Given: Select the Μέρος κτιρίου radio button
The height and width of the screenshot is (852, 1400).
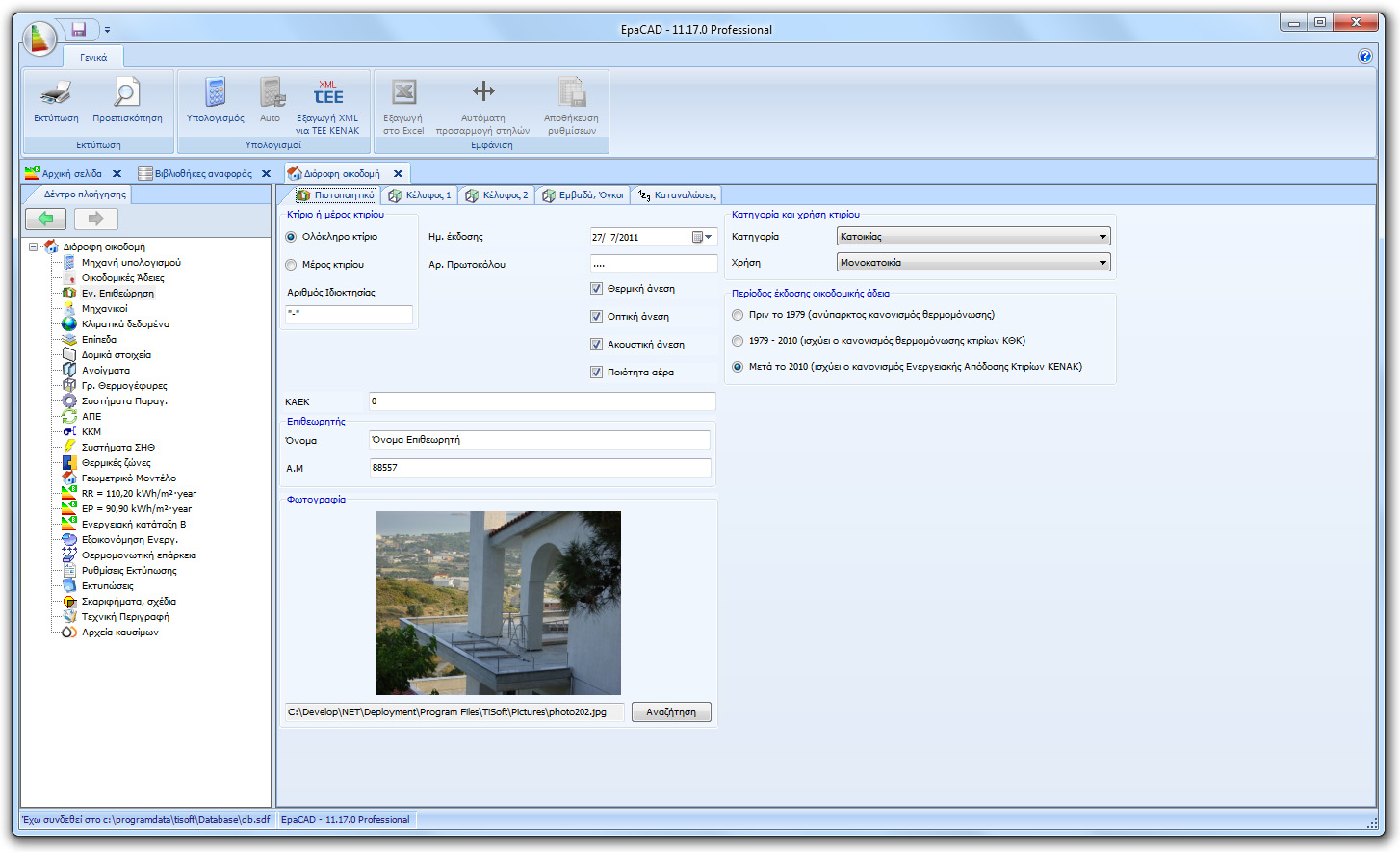Looking at the screenshot, I should click(x=291, y=264).
